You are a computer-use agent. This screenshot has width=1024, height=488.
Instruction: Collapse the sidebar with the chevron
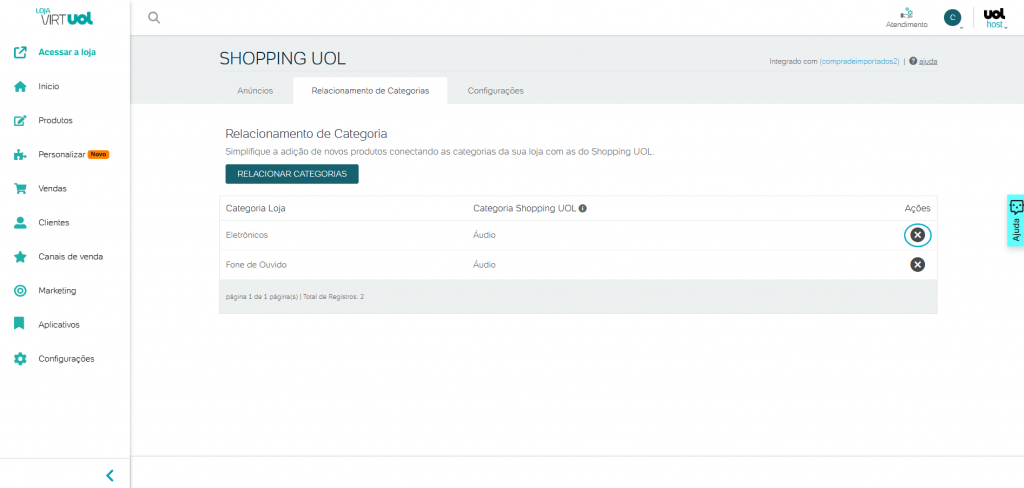click(110, 475)
